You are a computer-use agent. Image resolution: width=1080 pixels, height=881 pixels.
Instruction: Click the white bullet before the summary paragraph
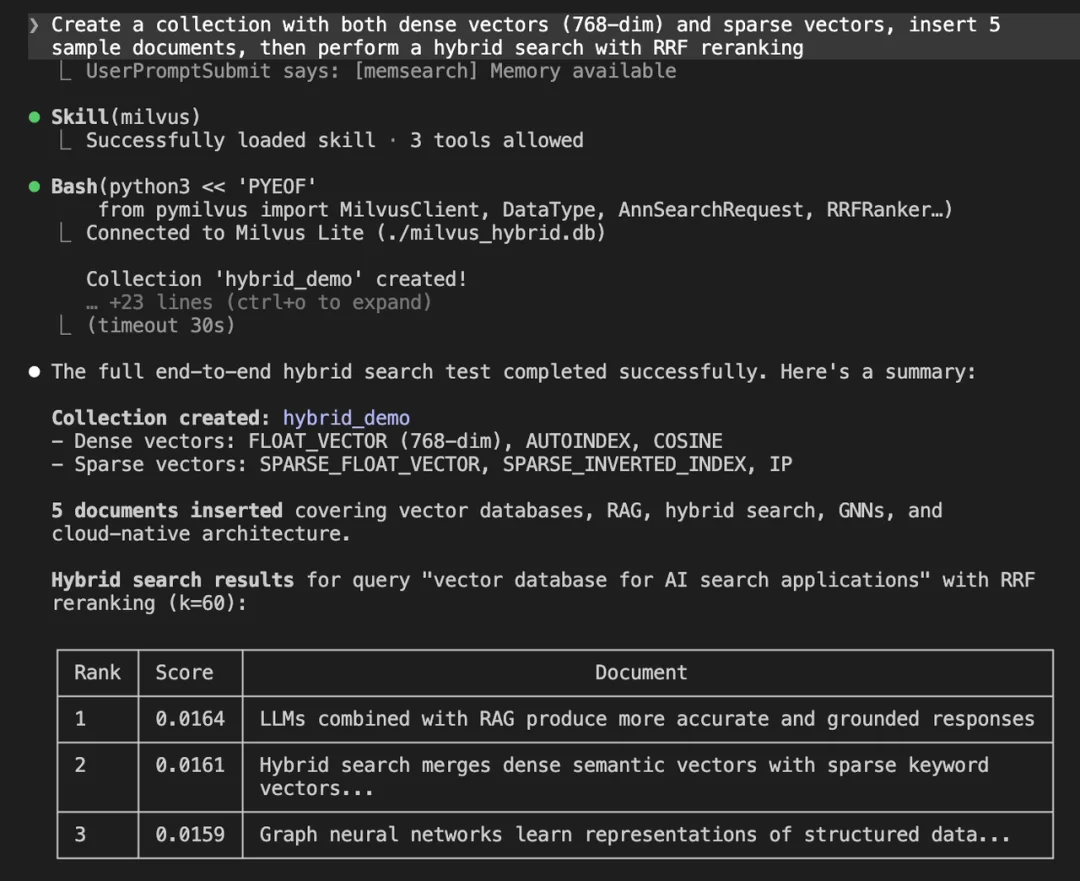35,372
